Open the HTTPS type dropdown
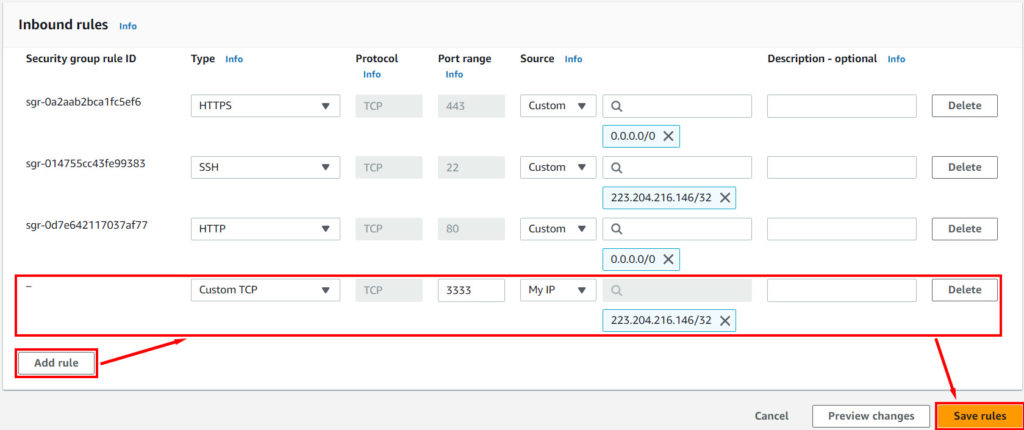The image size is (1024, 430). point(265,106)
